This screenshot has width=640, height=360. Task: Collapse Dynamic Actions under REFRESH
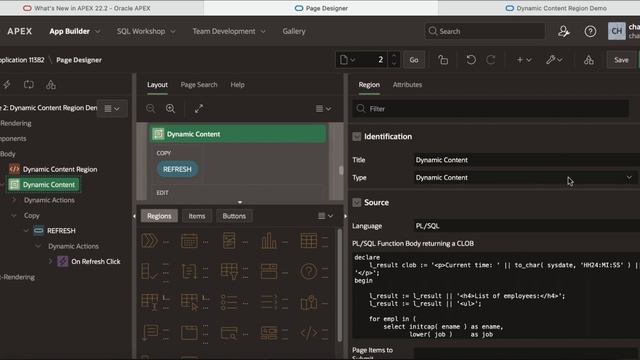(38, 246)
